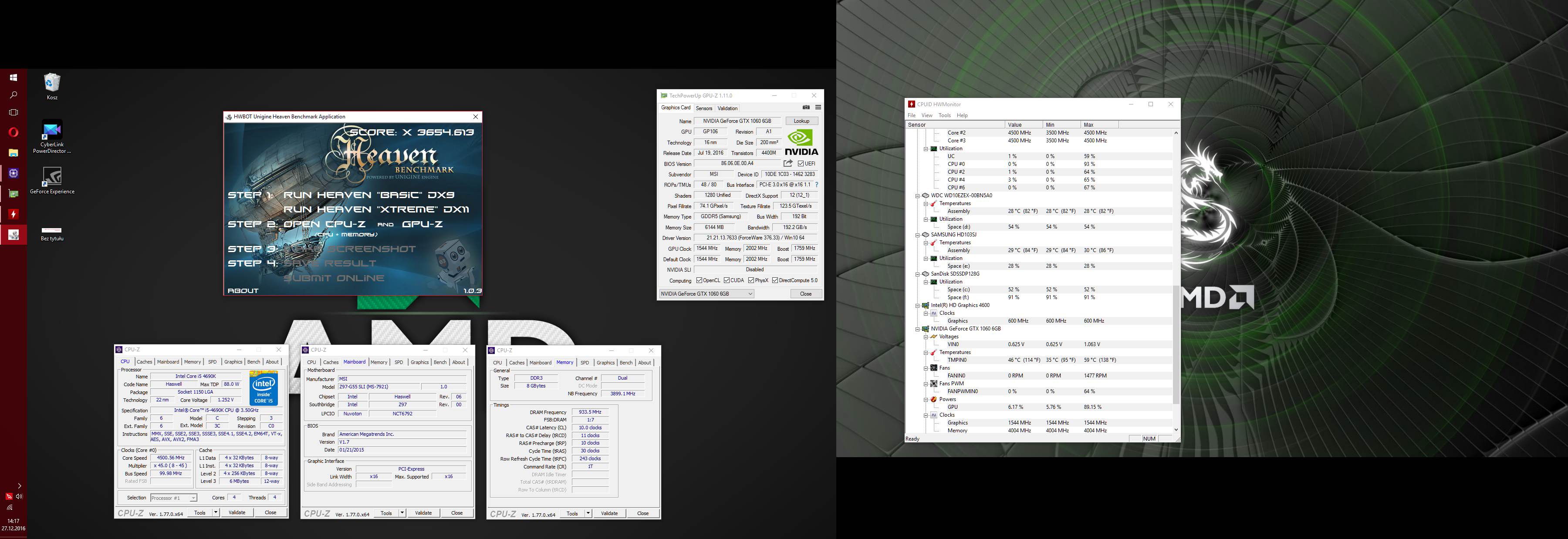Click the Intel Core i5 logo in CPU-Z
This screenshot has width=1568, height=539.
point(264,389)
